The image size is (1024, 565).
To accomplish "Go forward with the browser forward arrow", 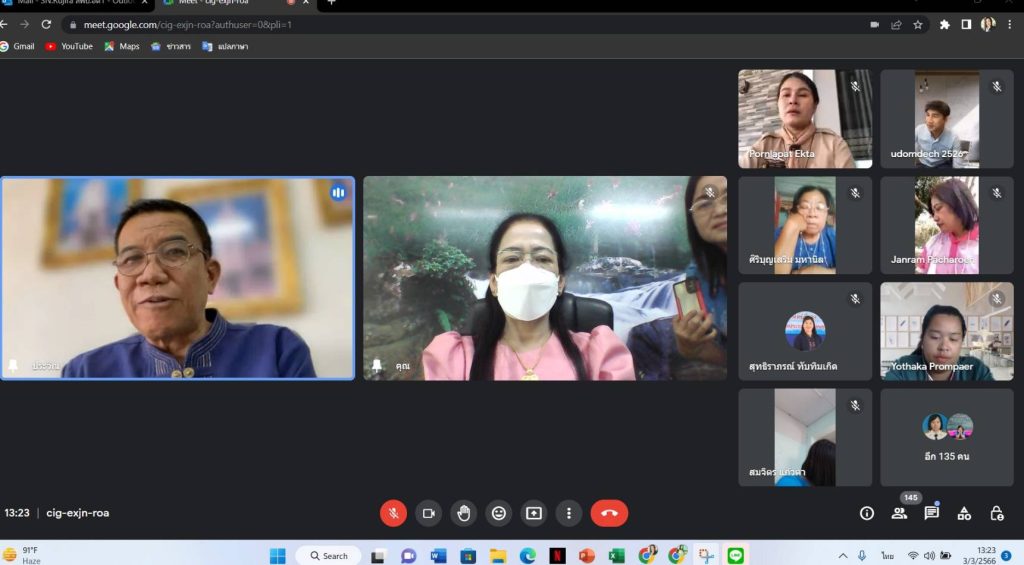I will point(25,24).
